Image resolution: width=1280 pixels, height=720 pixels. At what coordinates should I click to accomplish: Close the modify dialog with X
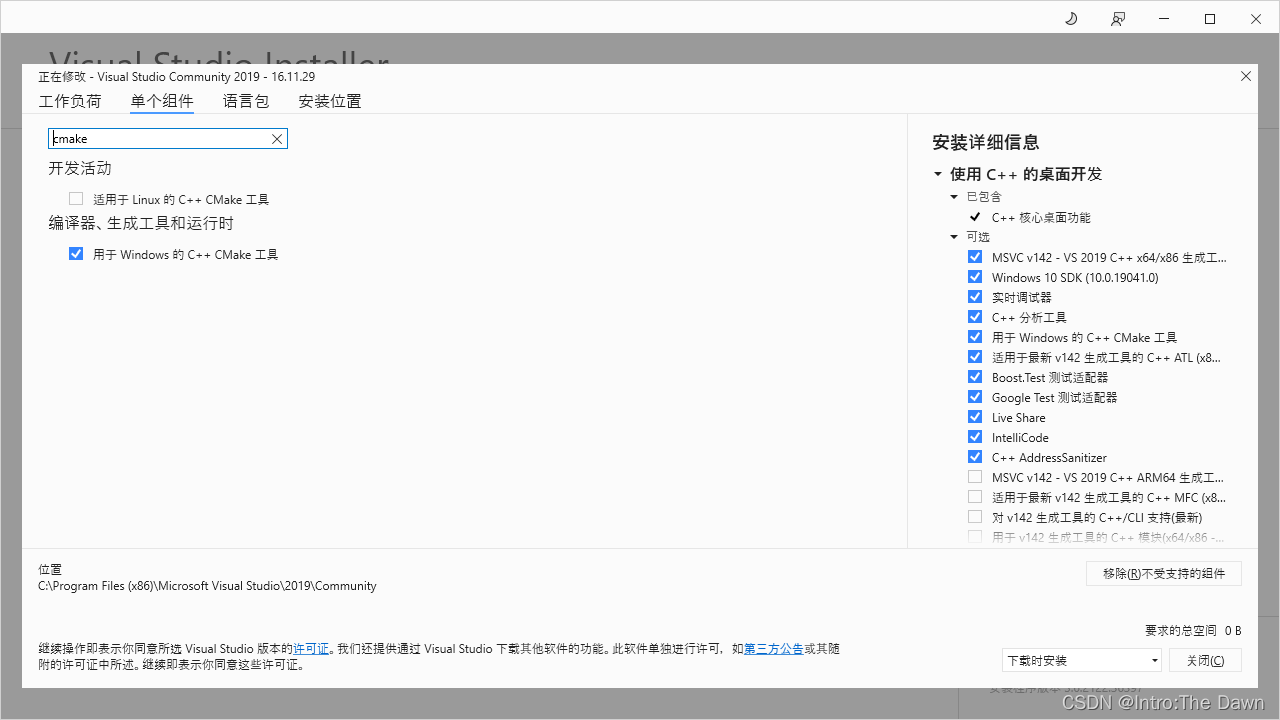pyautogui.click(x=1246, y=76)
